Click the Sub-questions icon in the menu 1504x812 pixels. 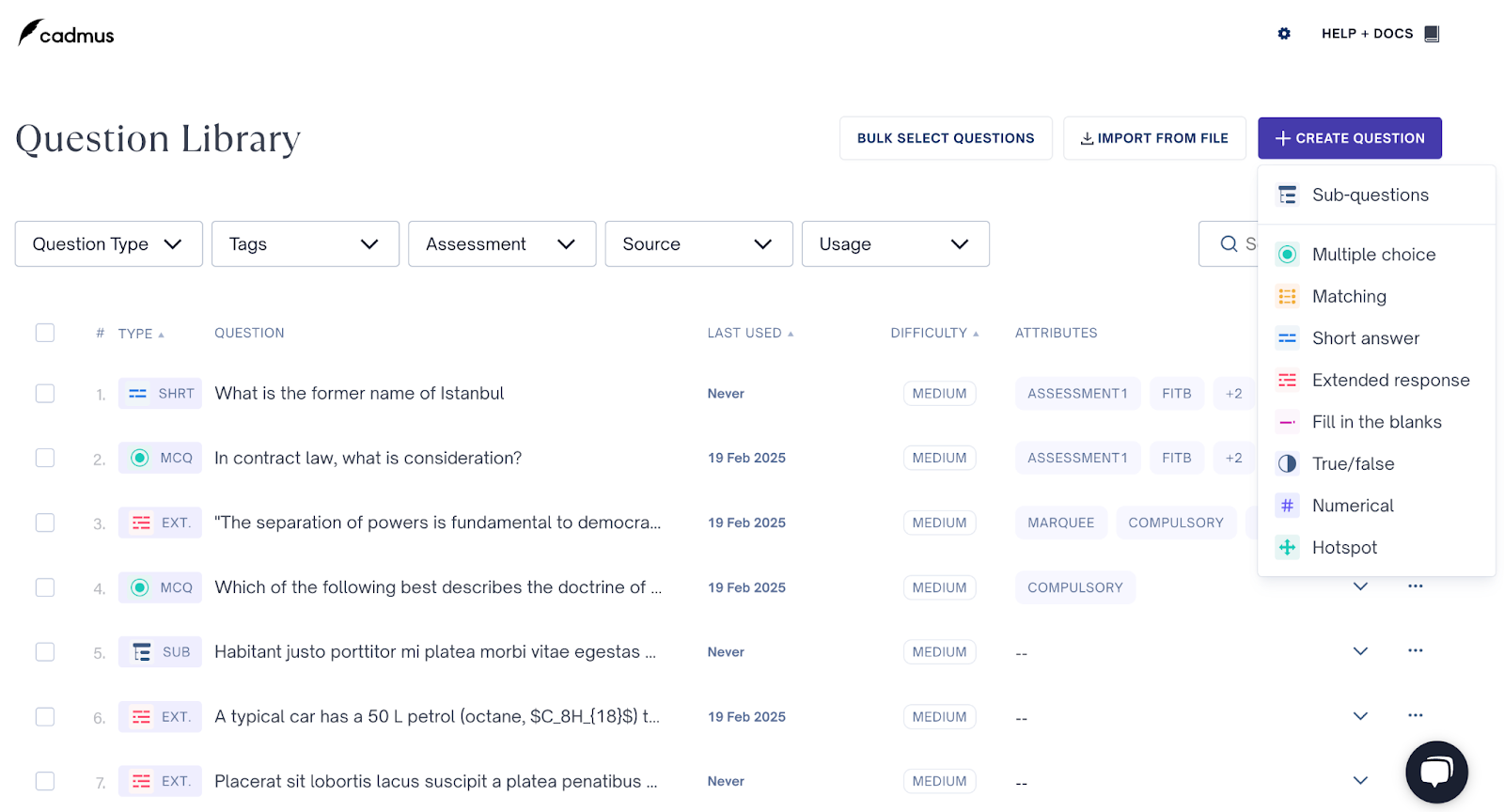[x=1288, y=195]
